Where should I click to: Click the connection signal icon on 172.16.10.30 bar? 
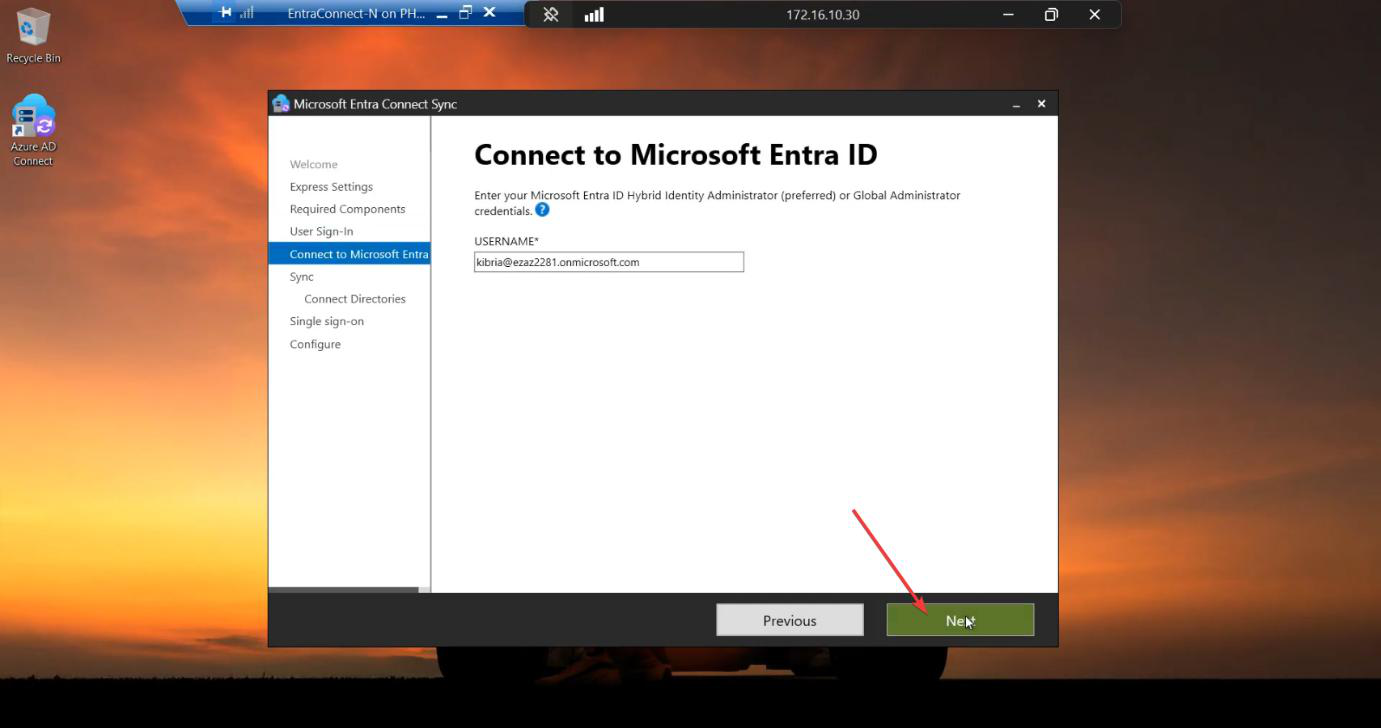click(x=594, y=15)
